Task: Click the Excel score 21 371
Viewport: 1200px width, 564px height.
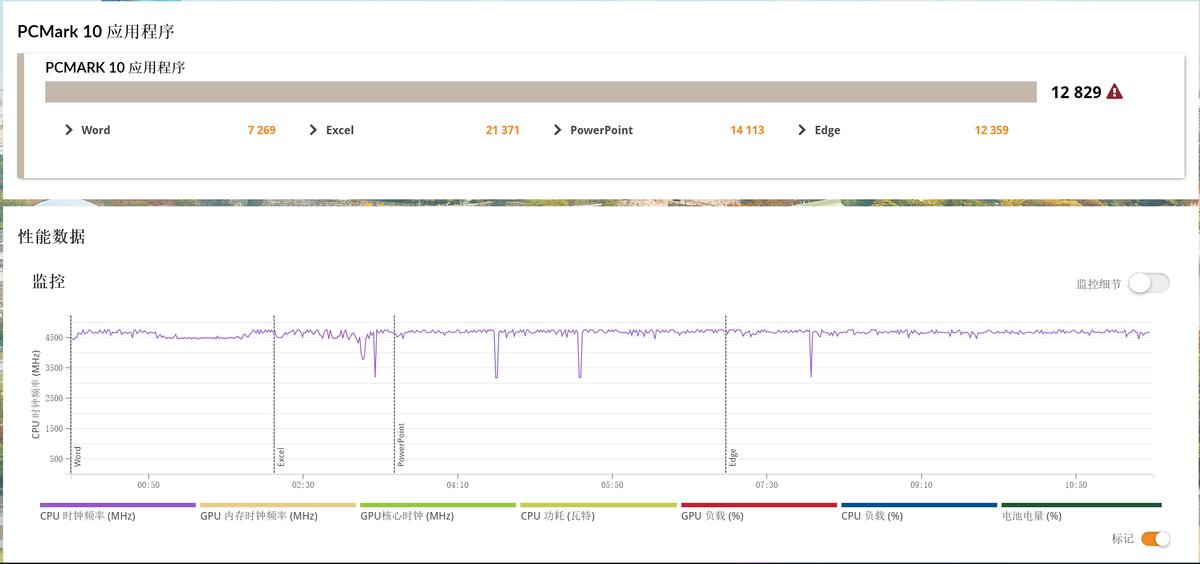Action: 502,130
